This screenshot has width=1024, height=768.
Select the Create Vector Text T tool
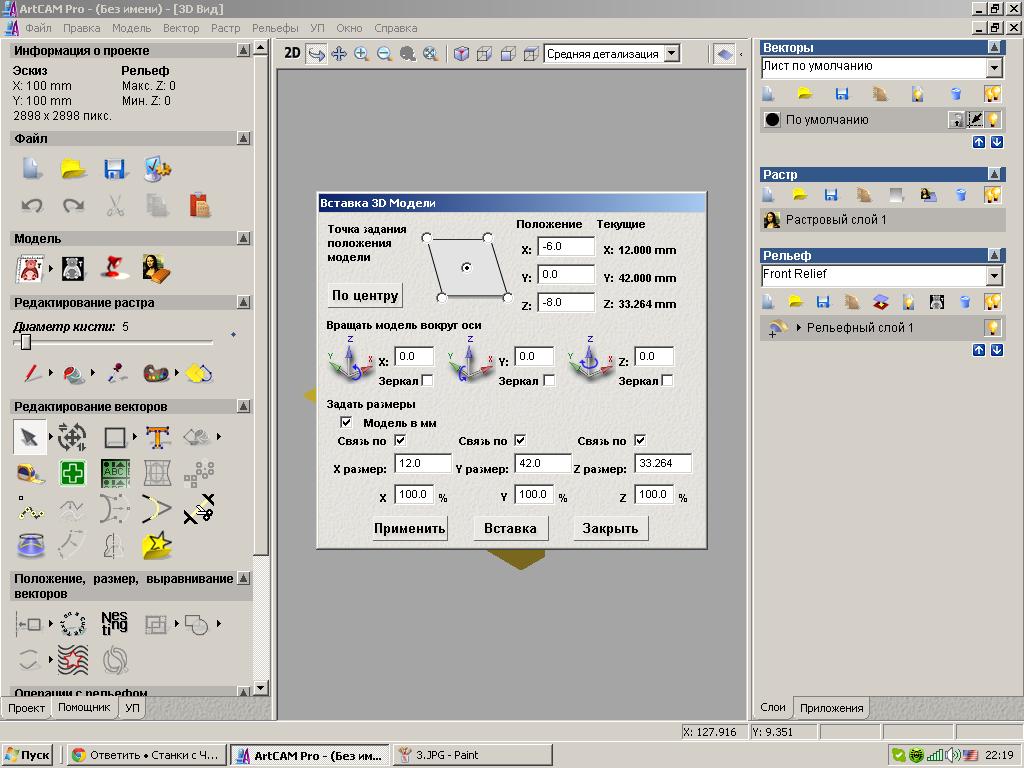click(x=157, y=437)
